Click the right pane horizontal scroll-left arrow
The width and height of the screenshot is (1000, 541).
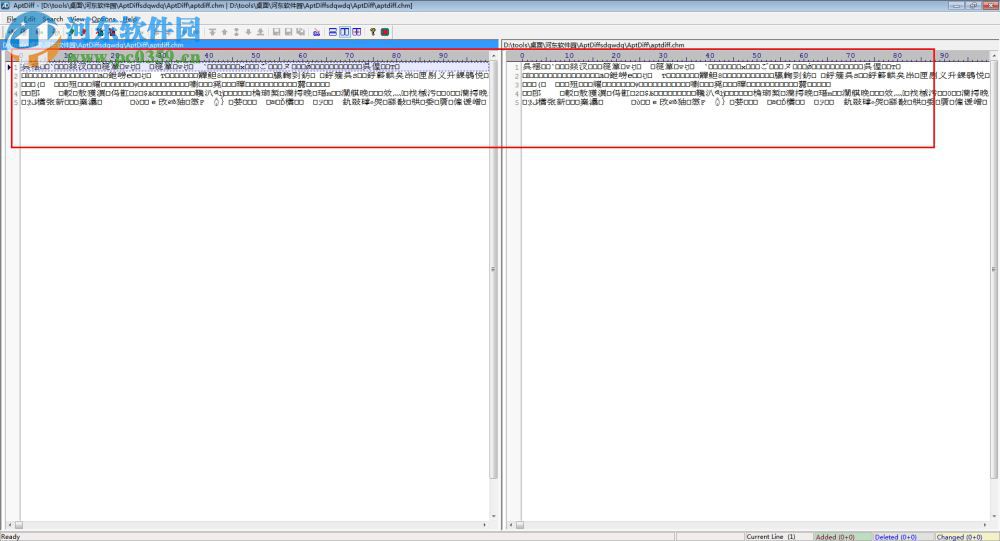(x=510, y=525)
